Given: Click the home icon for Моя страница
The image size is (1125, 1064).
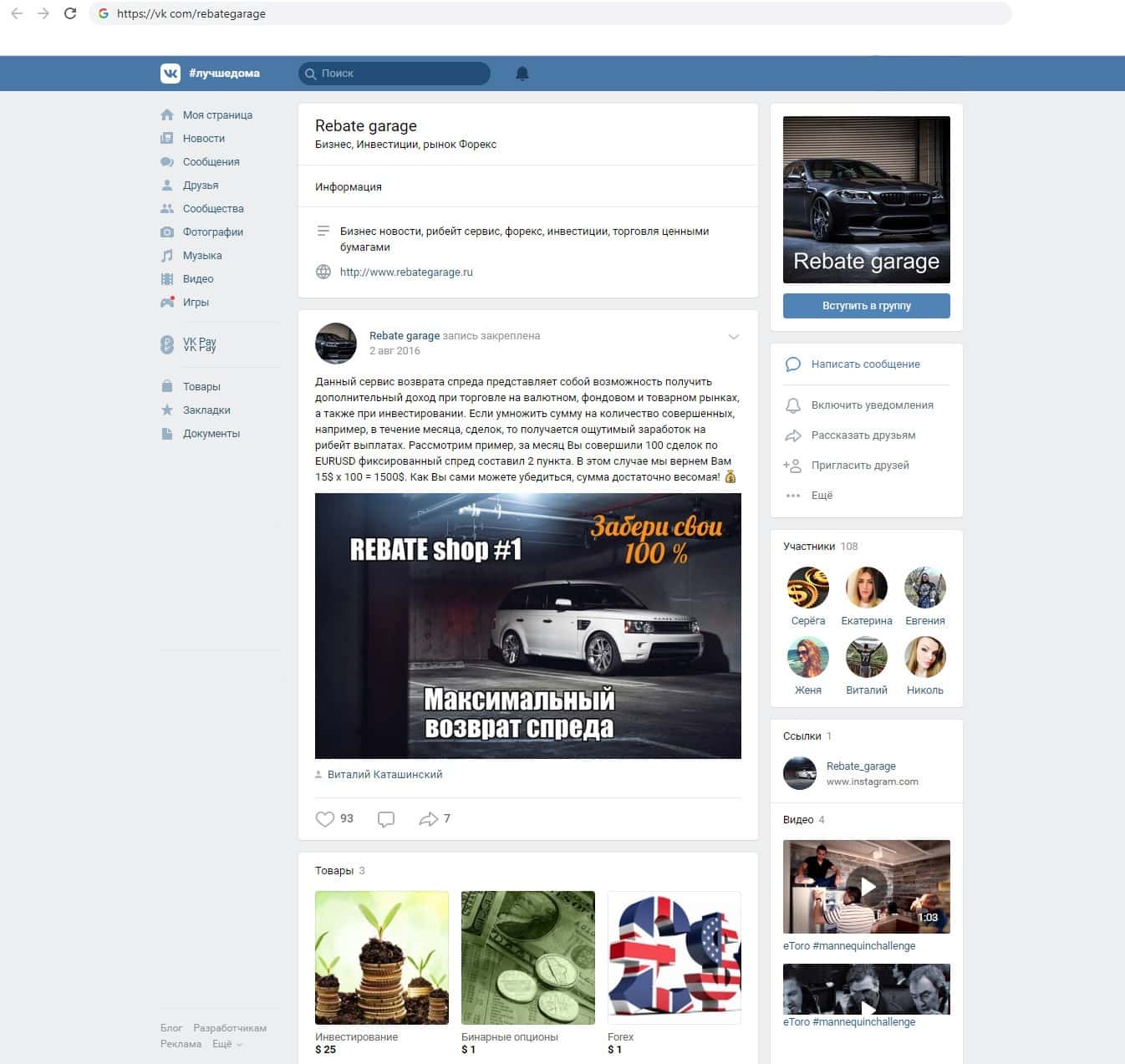Looking at the screenshot, I should (x=167, y=115).
